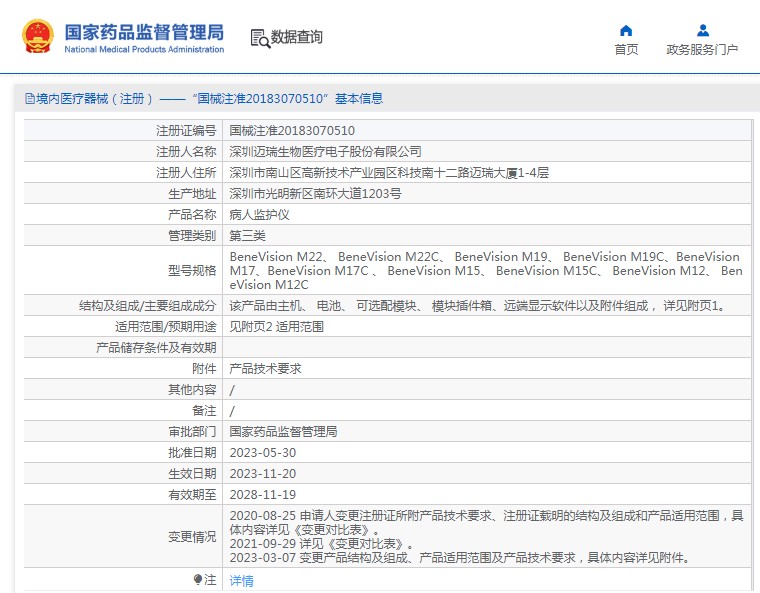Select expiry date 2028-11-19
The image size is (760, 593).
(x=263, y=495)
